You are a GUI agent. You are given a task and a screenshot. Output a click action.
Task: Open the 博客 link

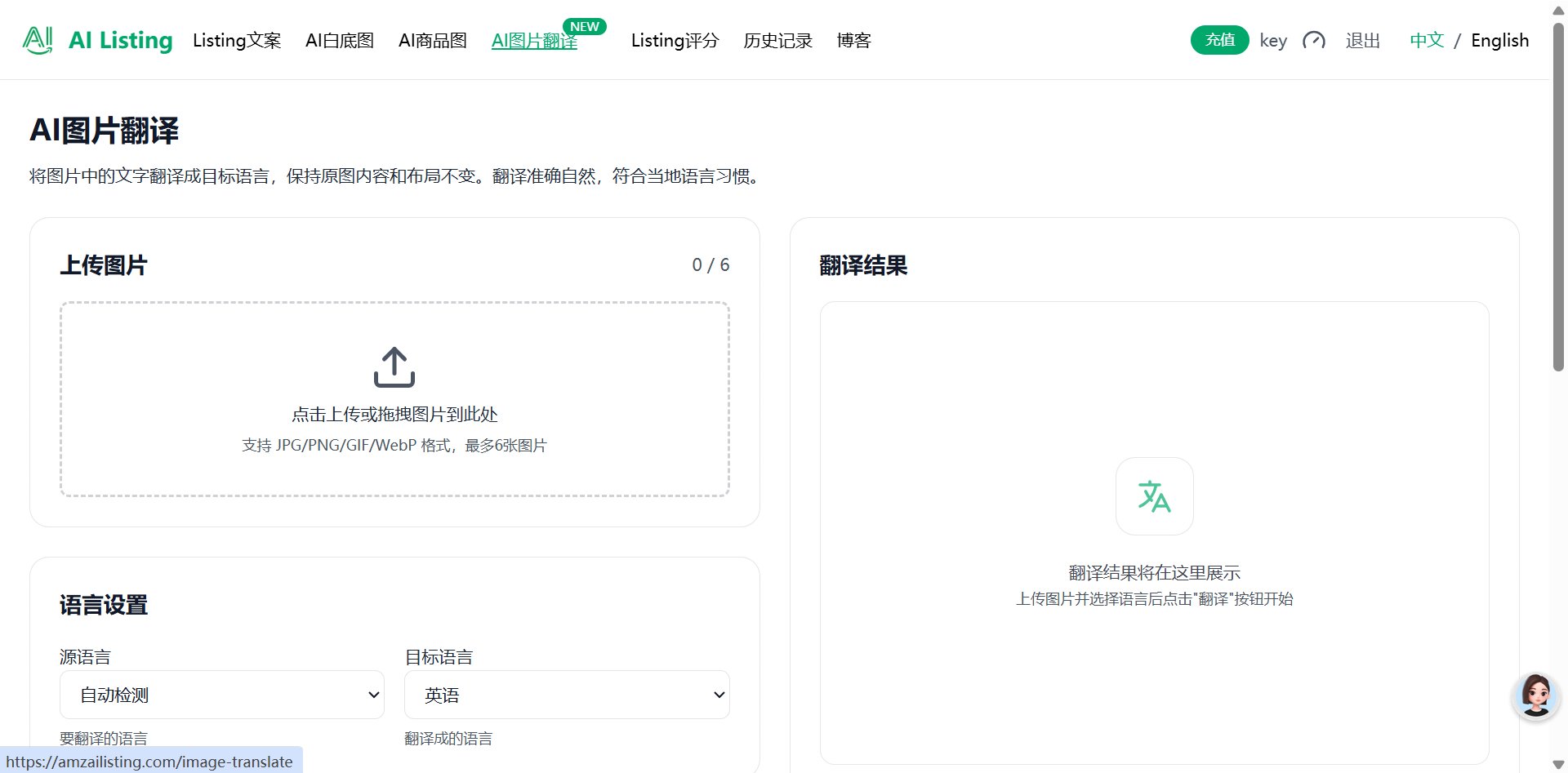click(853, 40)
